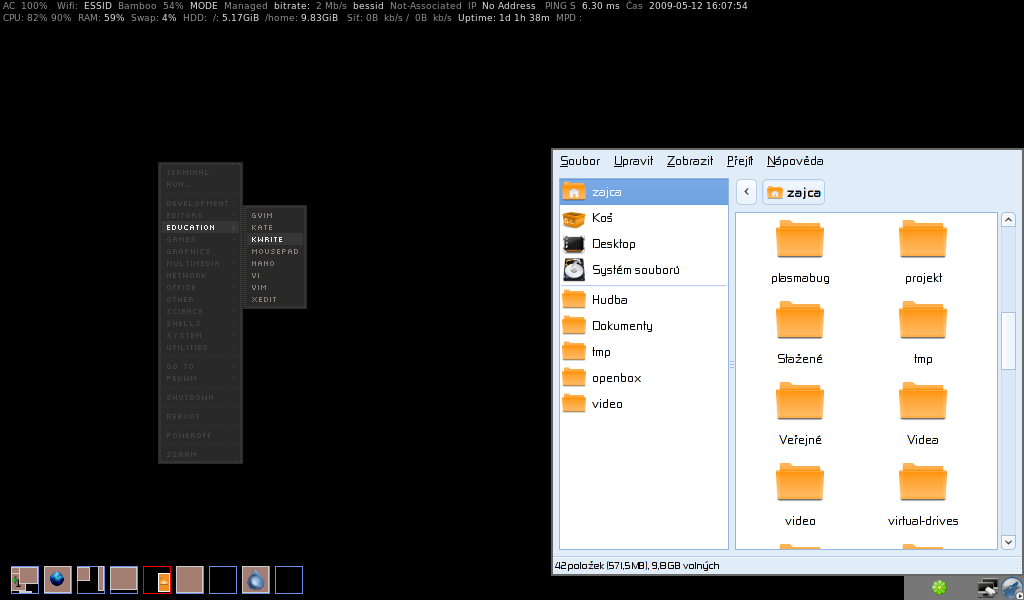Select the tmp bookmark in the sidebar
The image size is (1024, 600).
point(643,352)
